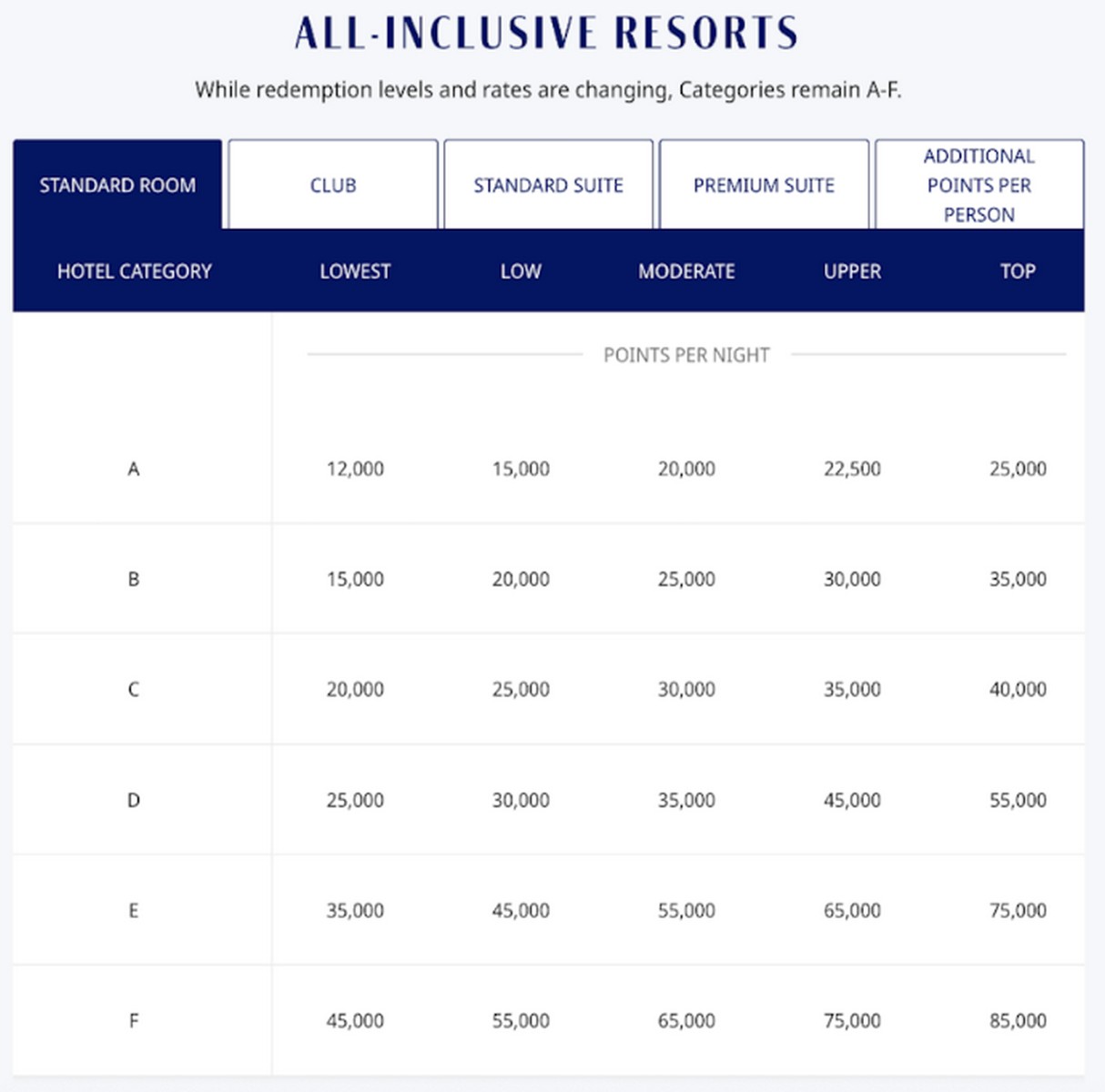
Task: Select hotel category B row label
Action: pos(134,579)
